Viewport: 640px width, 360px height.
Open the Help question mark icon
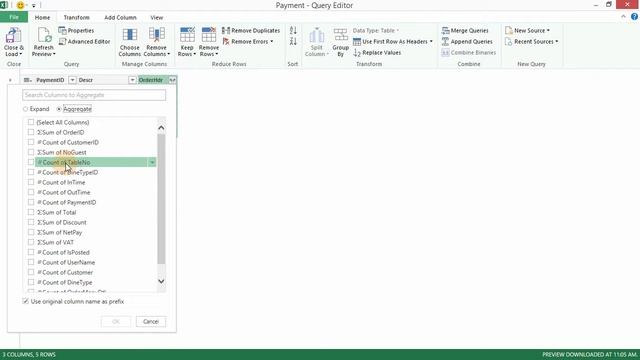(634, 17)
